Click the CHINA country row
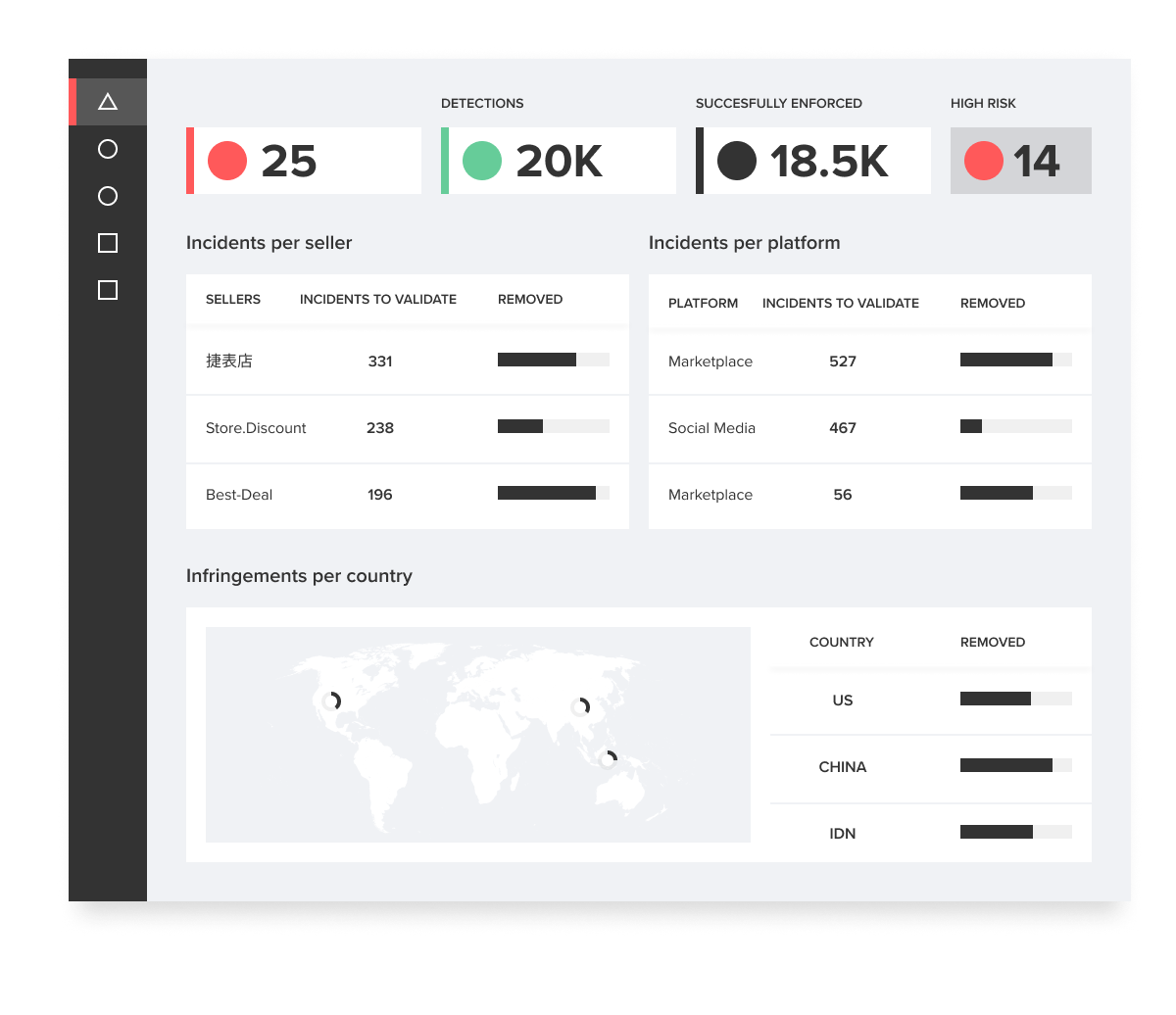The height and width of the screenshot is (1015, 1176). coord(843,767)
